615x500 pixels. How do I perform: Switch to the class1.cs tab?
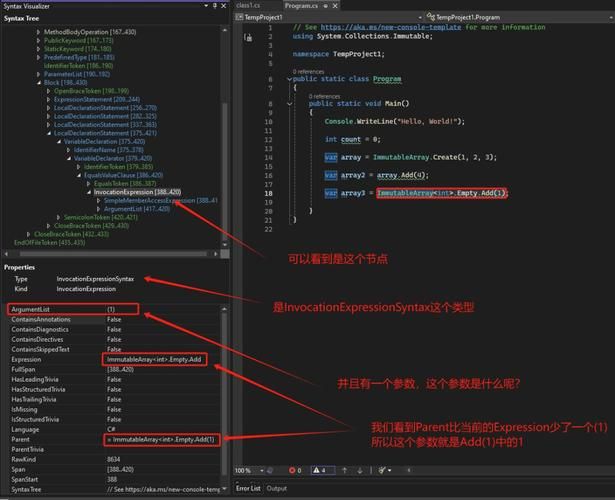247,5
